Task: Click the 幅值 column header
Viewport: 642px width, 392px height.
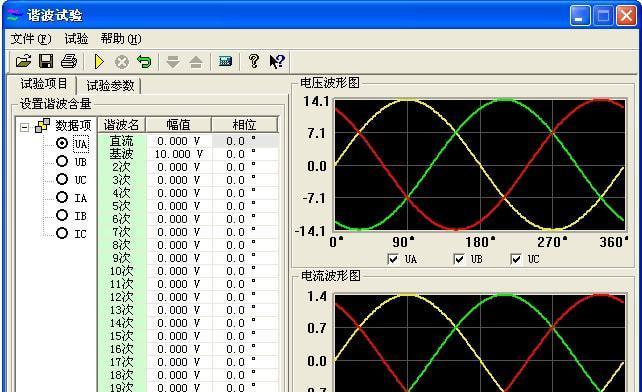Action: click(x=179, y=125)
